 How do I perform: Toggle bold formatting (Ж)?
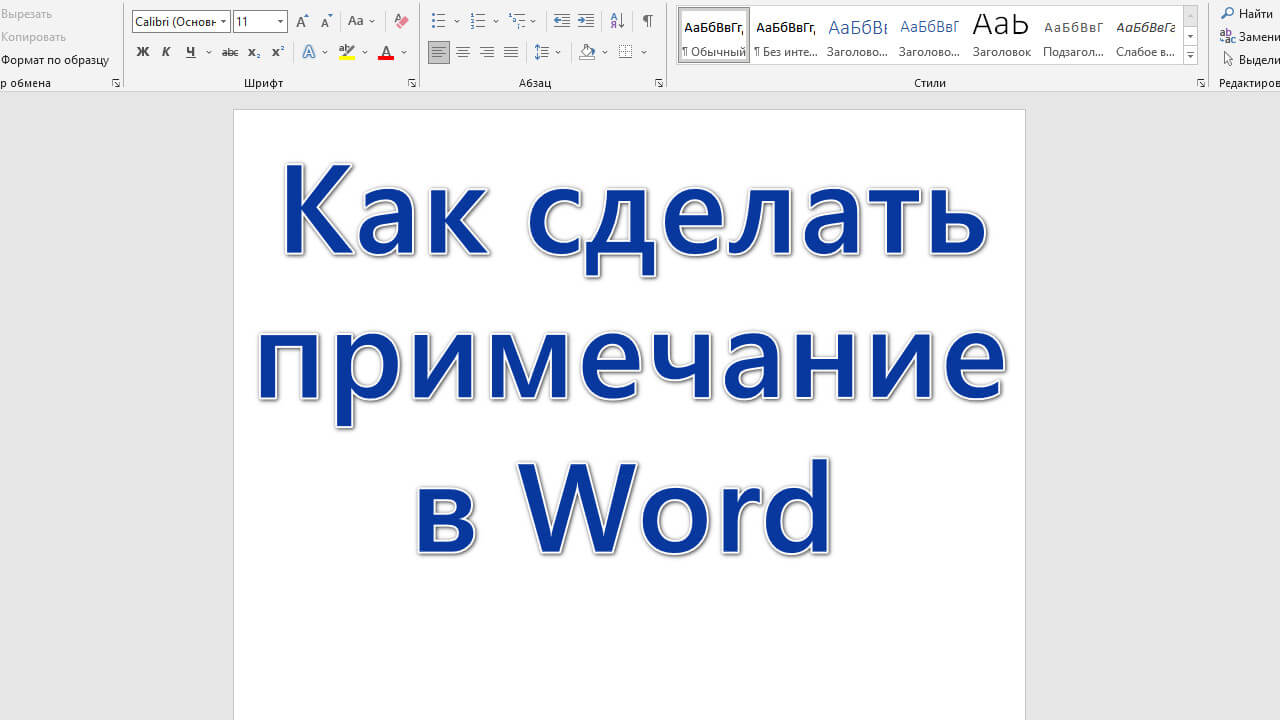tap(143, 52)
